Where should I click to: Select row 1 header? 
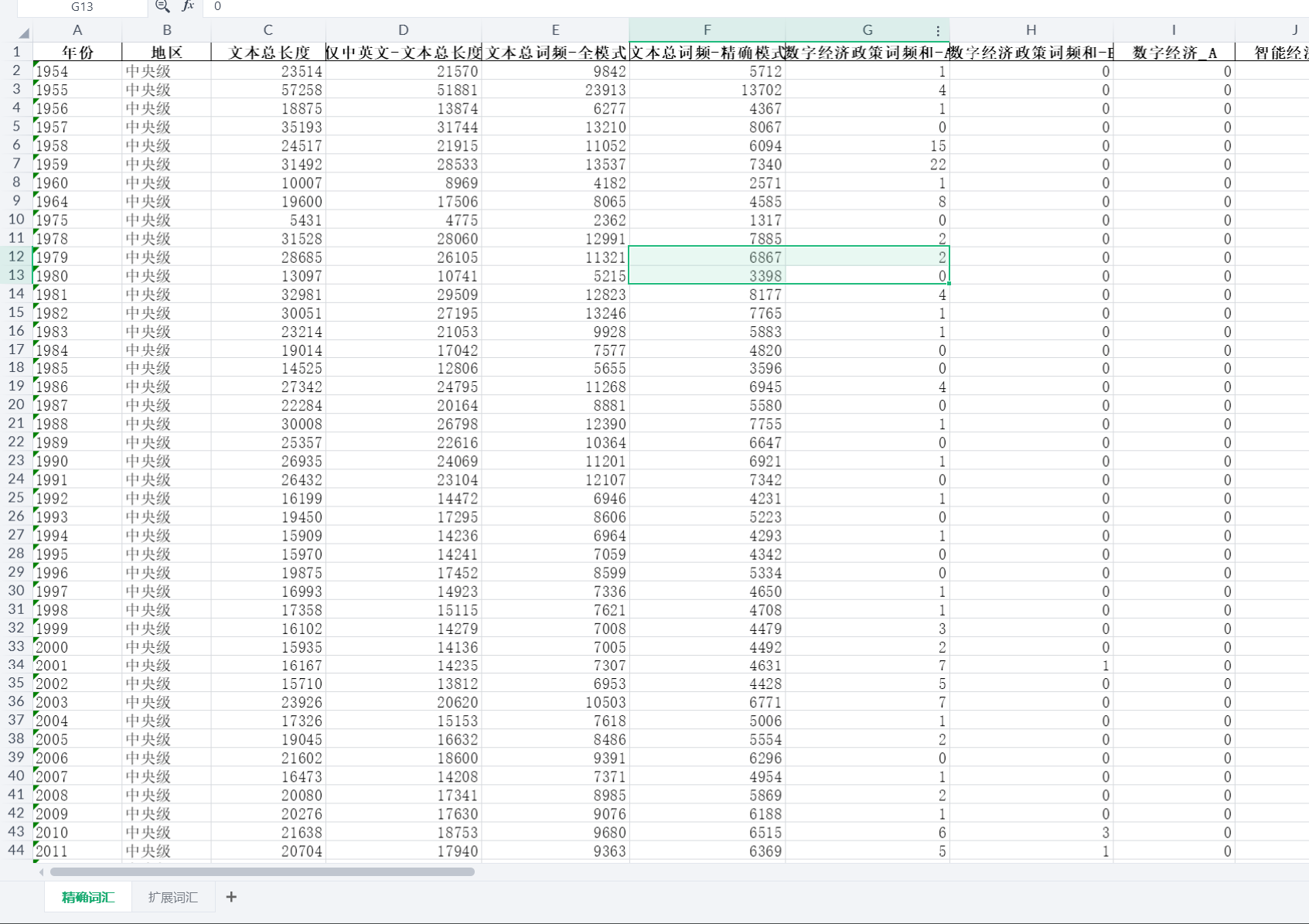click(16, 52)
